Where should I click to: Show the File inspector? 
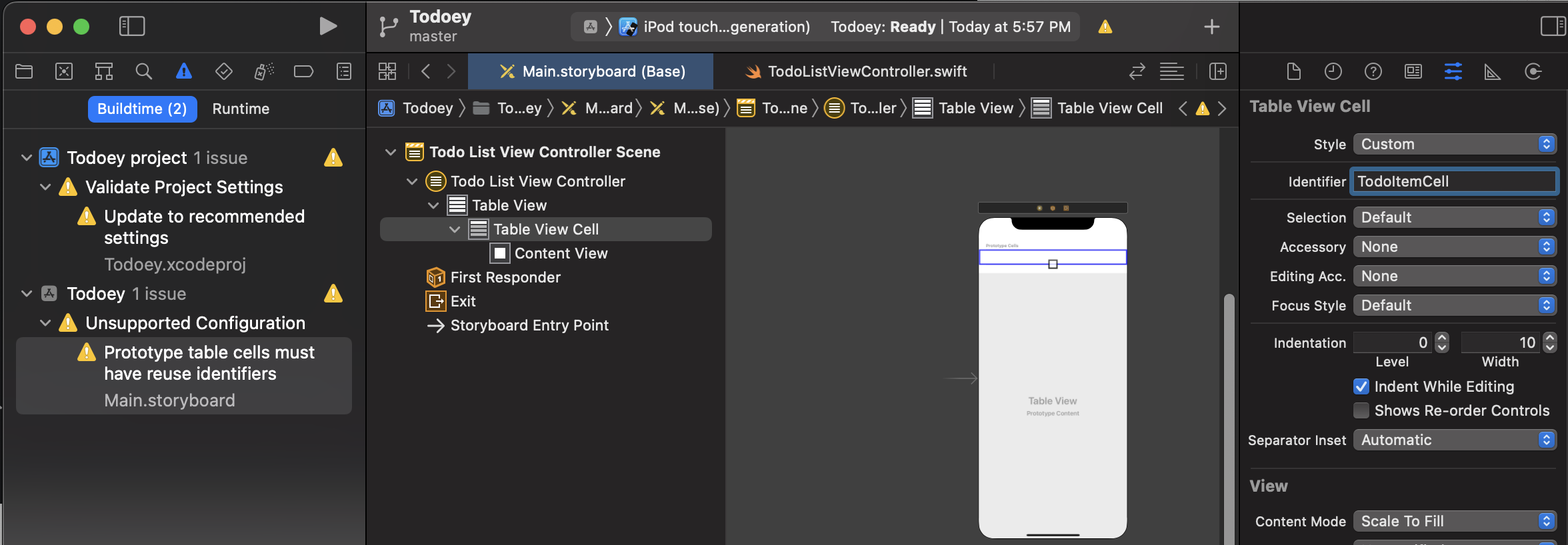pyautogui.click(x=1293, y=71)
